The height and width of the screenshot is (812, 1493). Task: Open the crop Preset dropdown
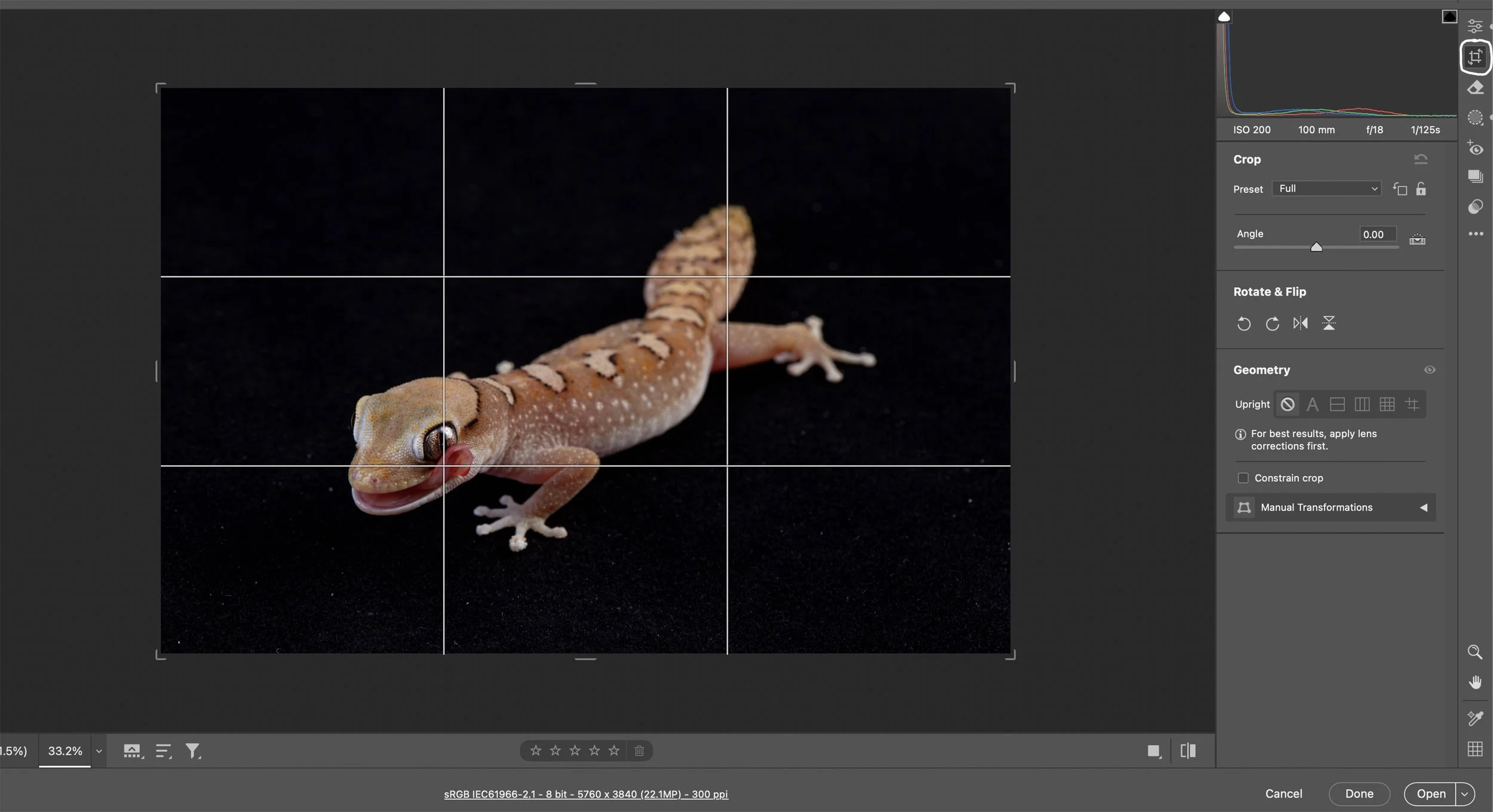click(1326, 189)
